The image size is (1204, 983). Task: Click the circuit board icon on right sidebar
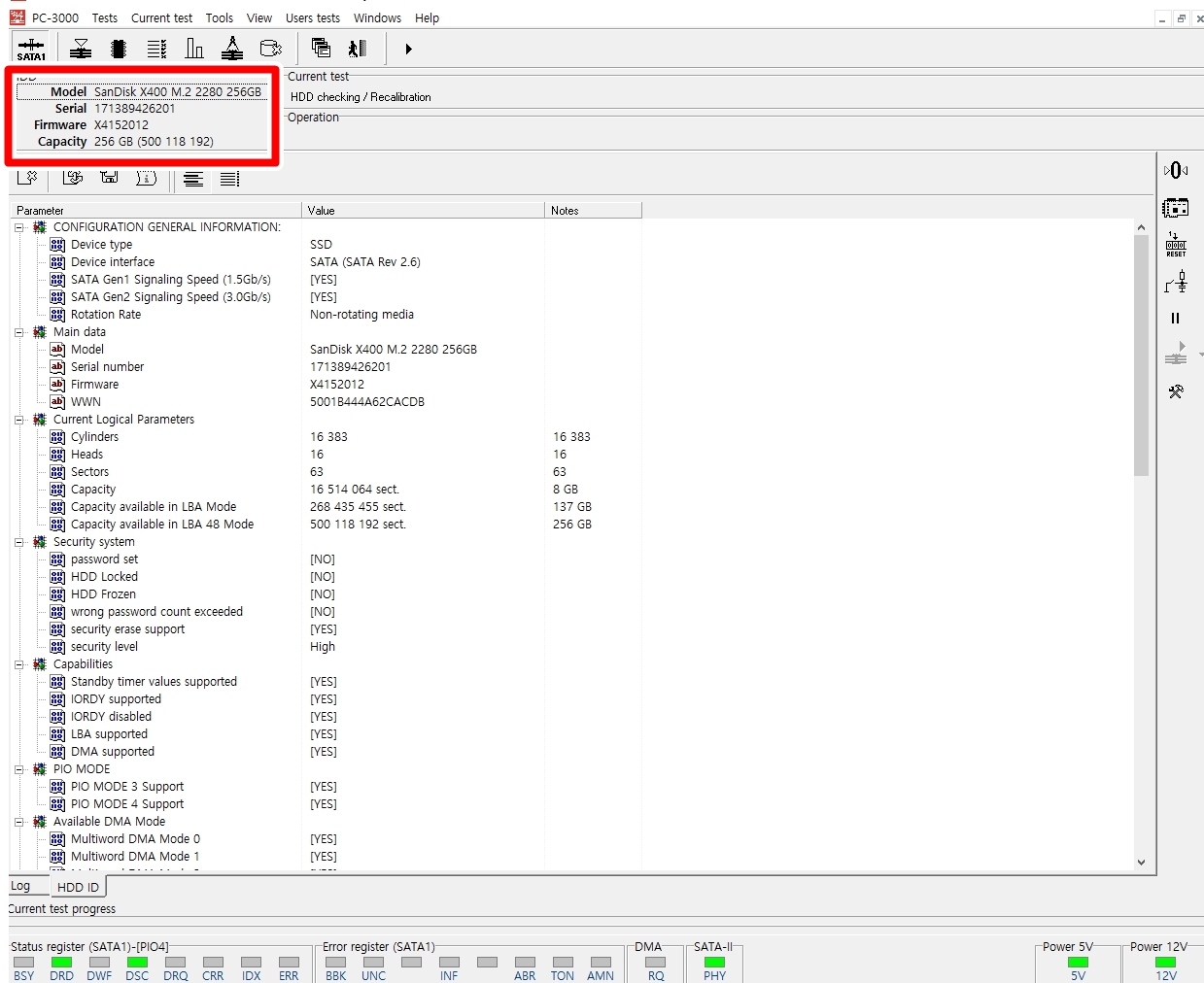coord(1176,207)
